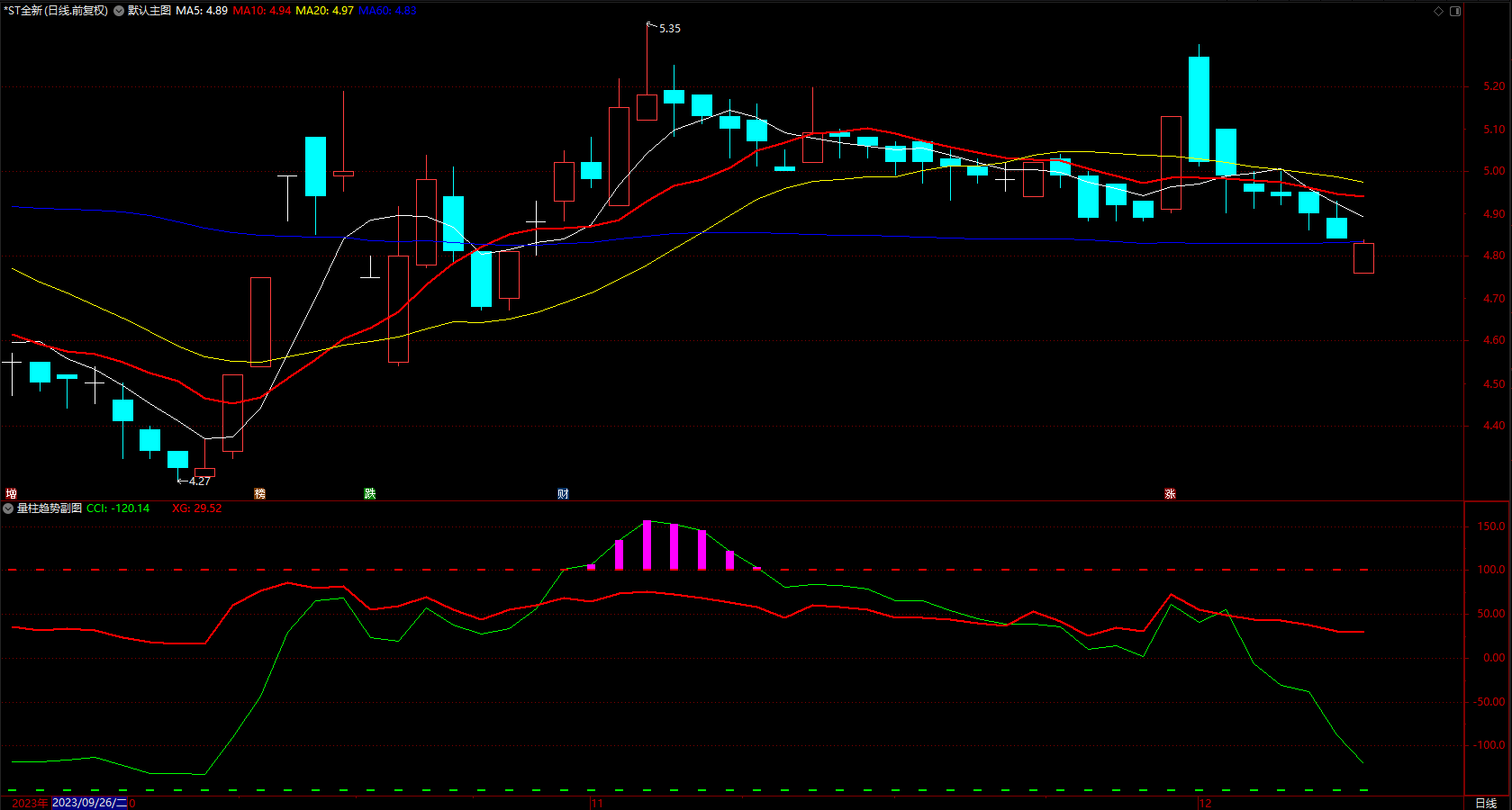This screenshot has height=810, width=1512.
Task: Click the highlighted 2023/09/26 date label
Action: pos(90,803)
